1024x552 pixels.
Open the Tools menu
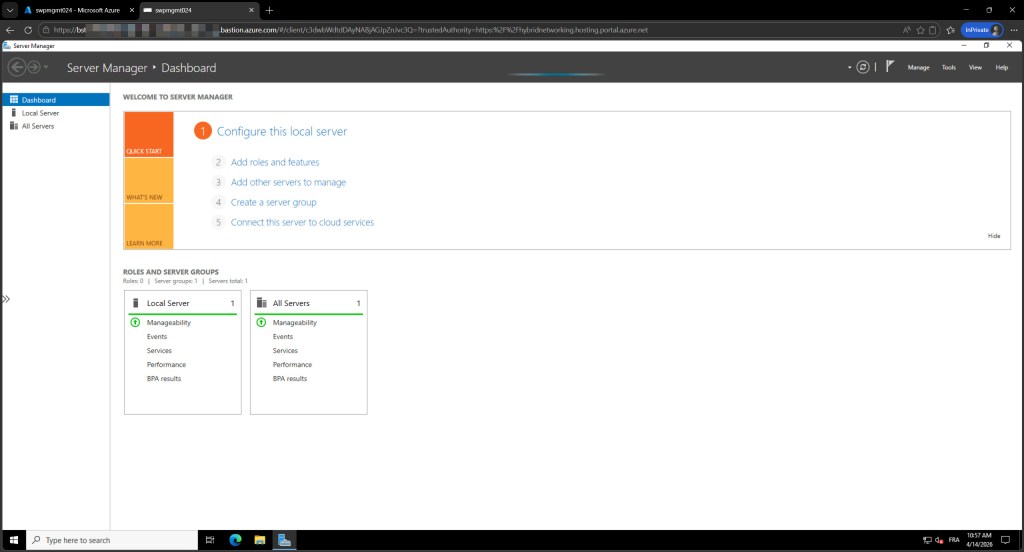pyautogui.click(x=949, y=67)
